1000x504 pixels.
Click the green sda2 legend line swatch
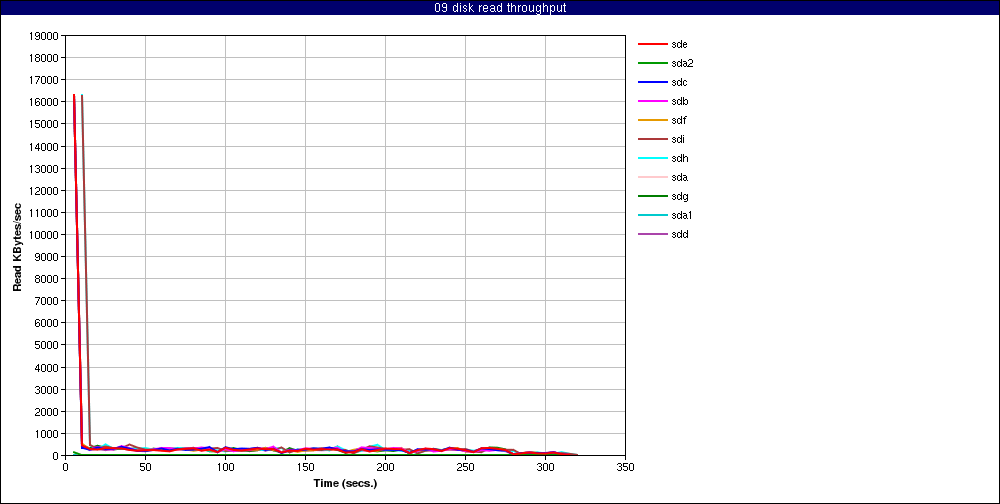652,64
